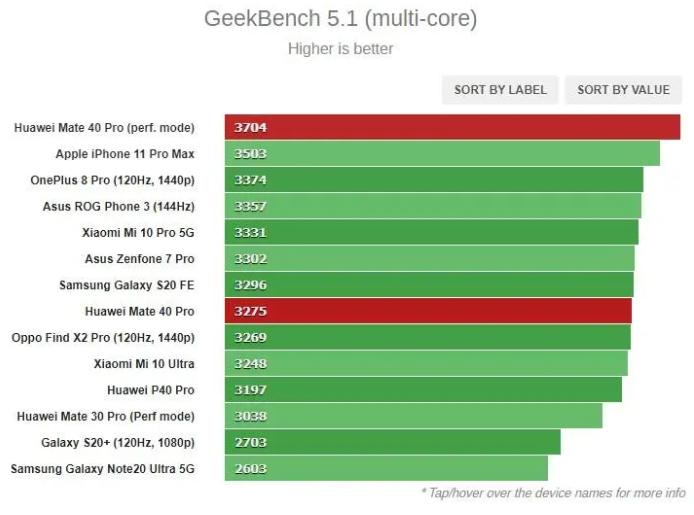This screenshot has height=515, width=694.
Task: Click the green 3503 score bar
Action: click(x=442, y=154)
